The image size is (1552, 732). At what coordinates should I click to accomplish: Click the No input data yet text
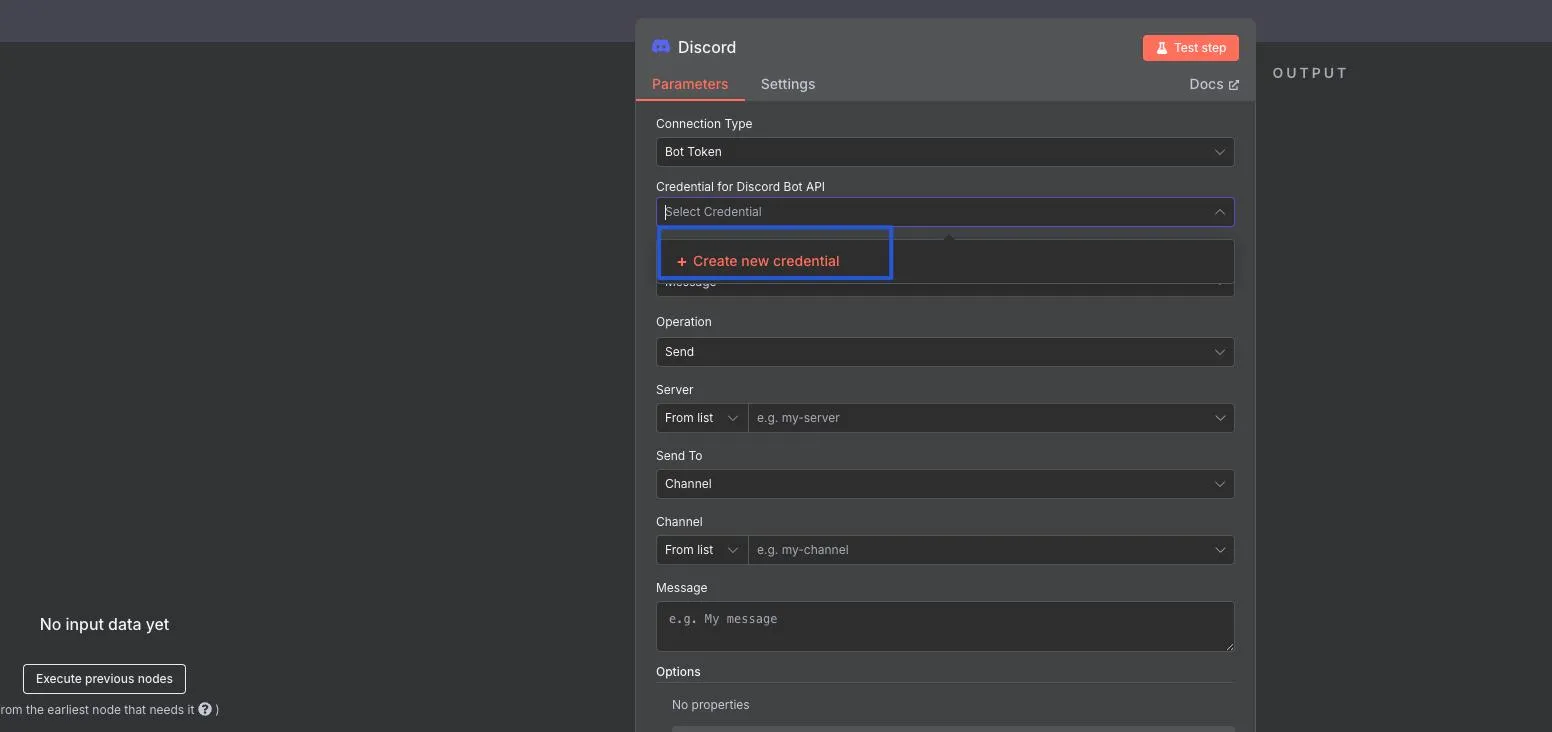pyautogui.click(x=105, y=624)
